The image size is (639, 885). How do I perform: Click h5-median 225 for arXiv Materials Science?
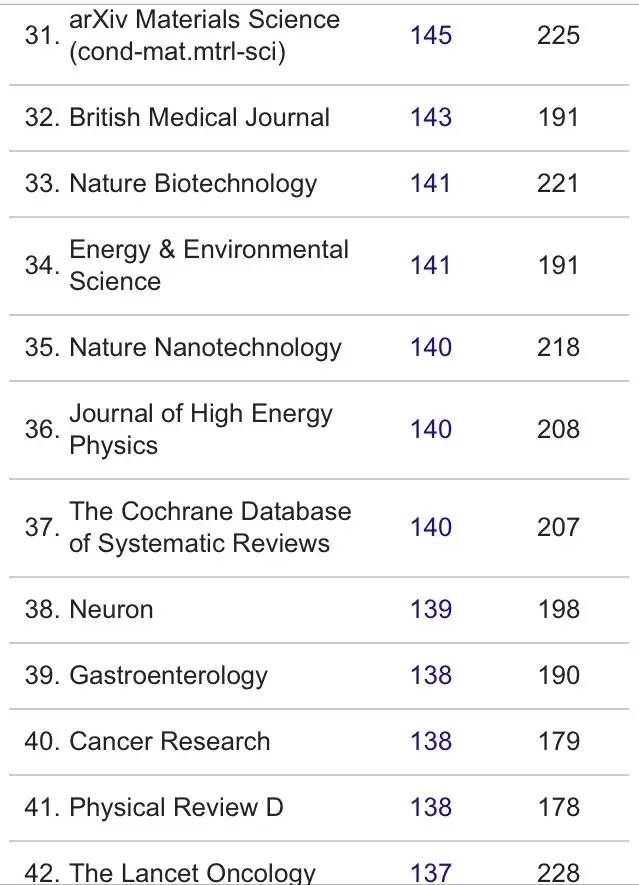point(558,36)
